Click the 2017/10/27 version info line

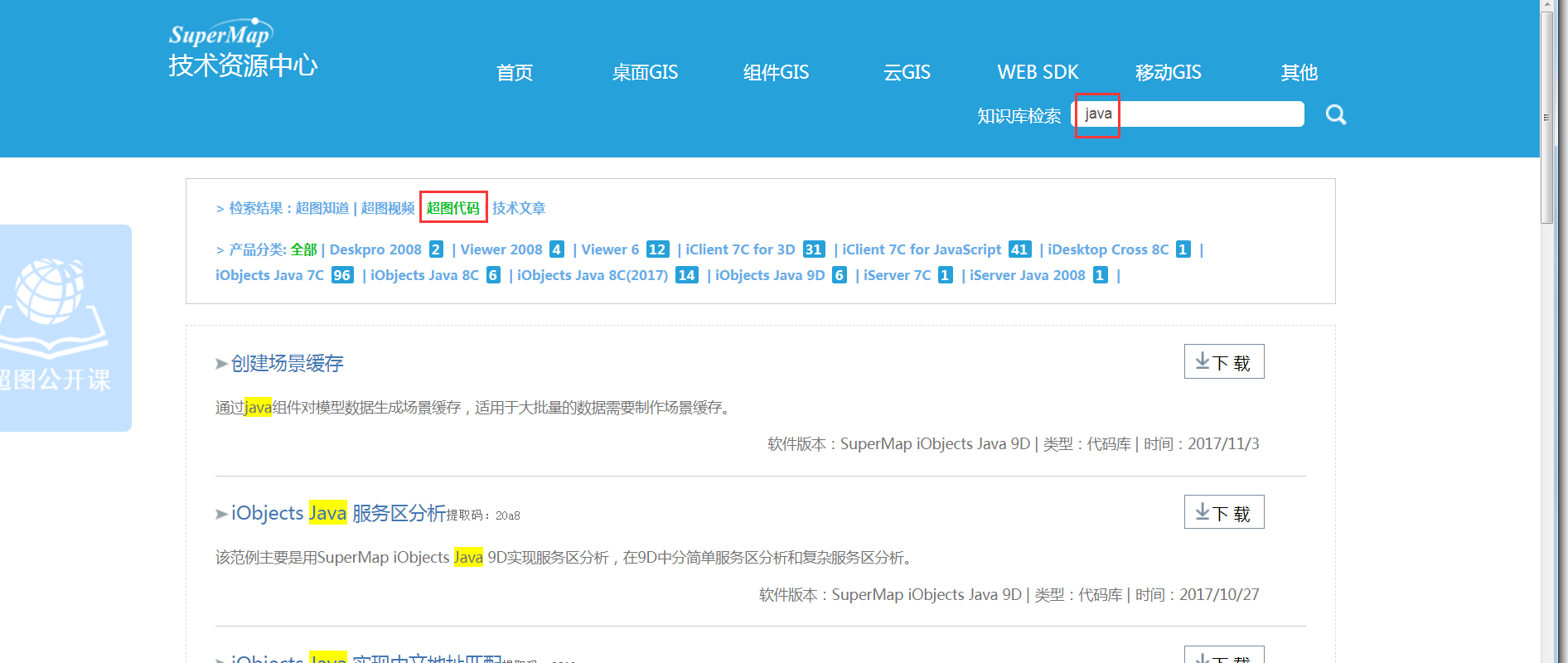[x=1009, y=595]
